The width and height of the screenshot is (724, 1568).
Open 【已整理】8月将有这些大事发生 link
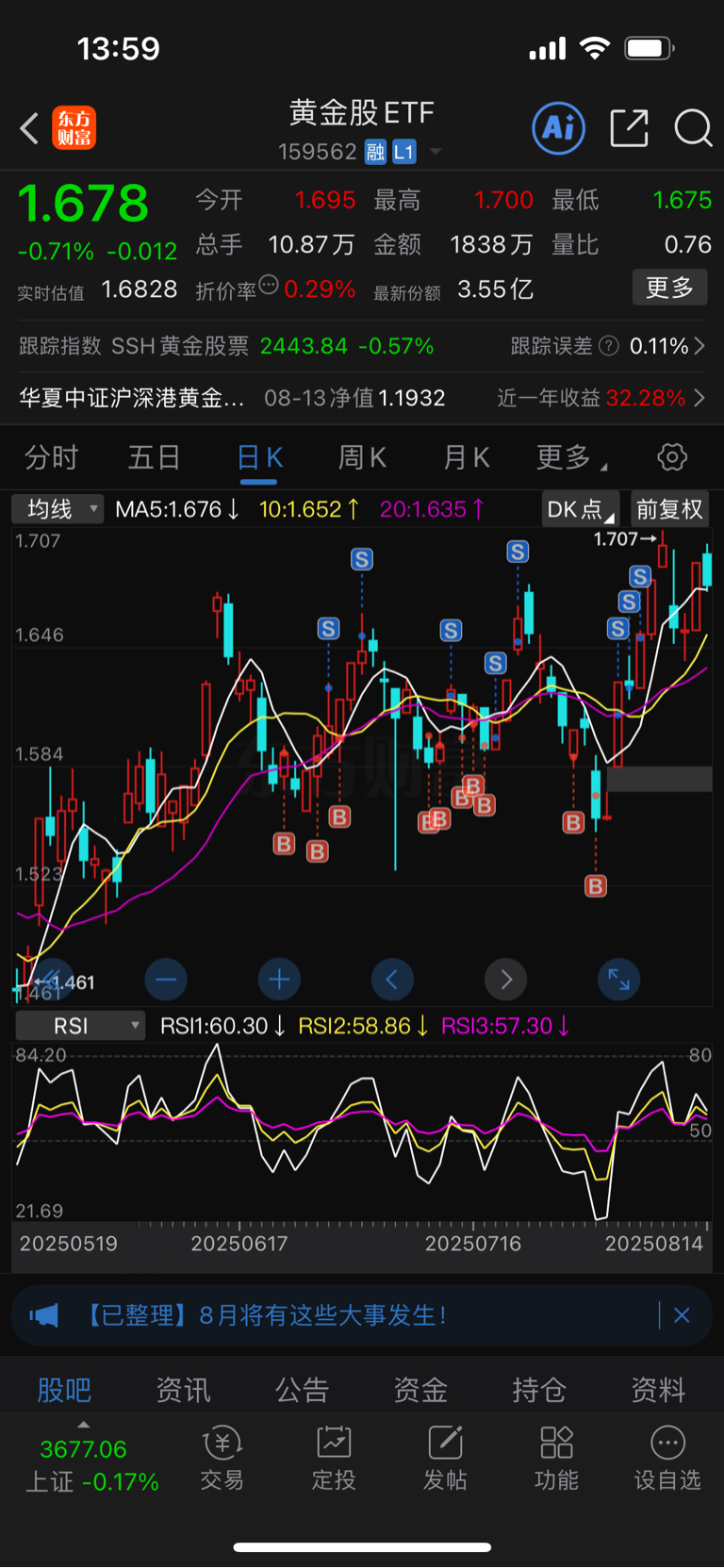tap(263, 1315)
